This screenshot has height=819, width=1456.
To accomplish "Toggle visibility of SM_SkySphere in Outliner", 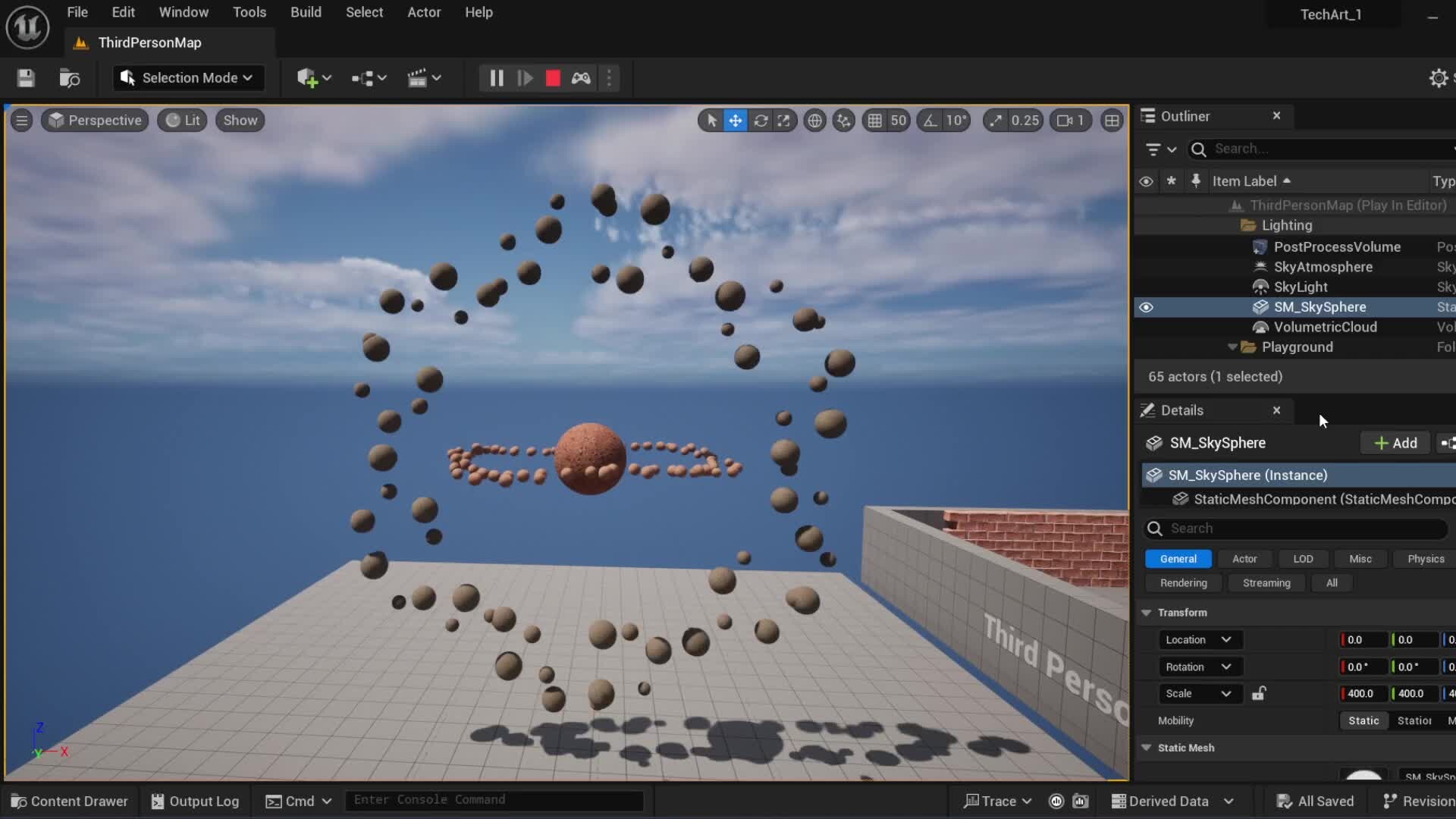I will [1146, 307].
